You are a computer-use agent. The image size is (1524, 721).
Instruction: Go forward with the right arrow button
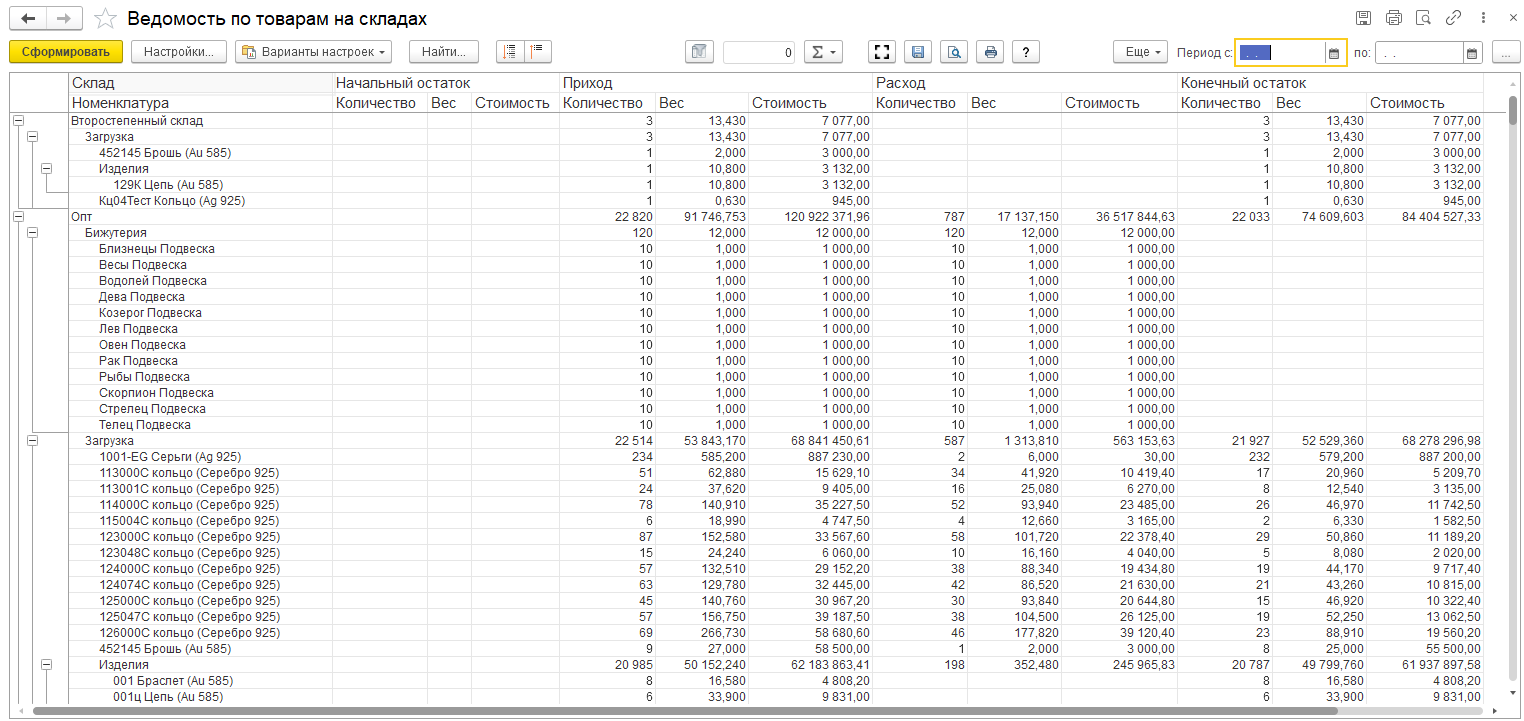pos(63,19)
